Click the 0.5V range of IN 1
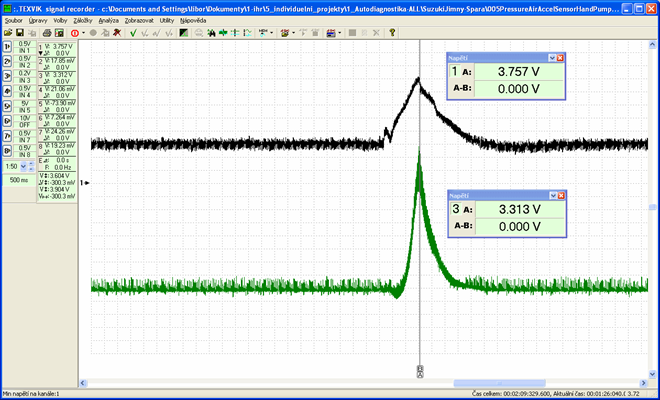This screenshot has width=660, height=400. pyautogui.click(x=25, y=44)
